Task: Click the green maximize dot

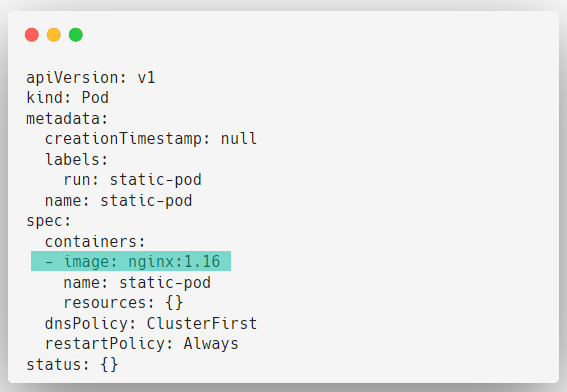Action: click(x=76, y=35)
